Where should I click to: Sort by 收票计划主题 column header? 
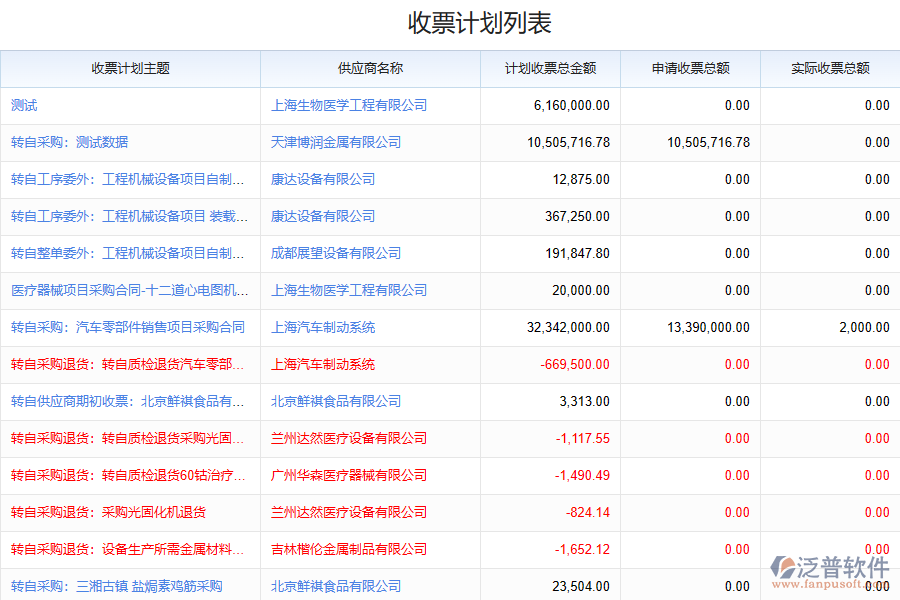130,69
